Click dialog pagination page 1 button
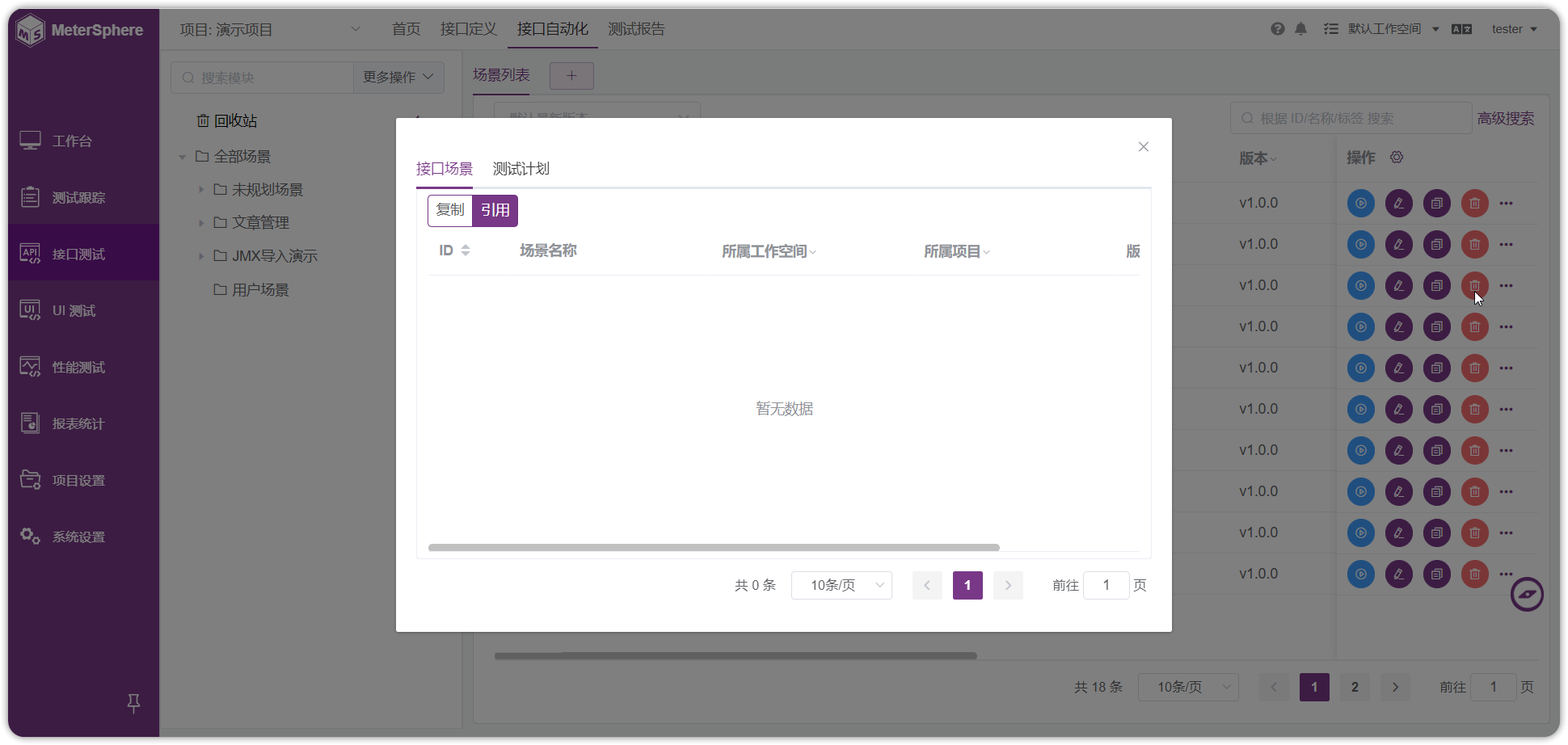1568x745 pixels. click(x=967, y=585)
